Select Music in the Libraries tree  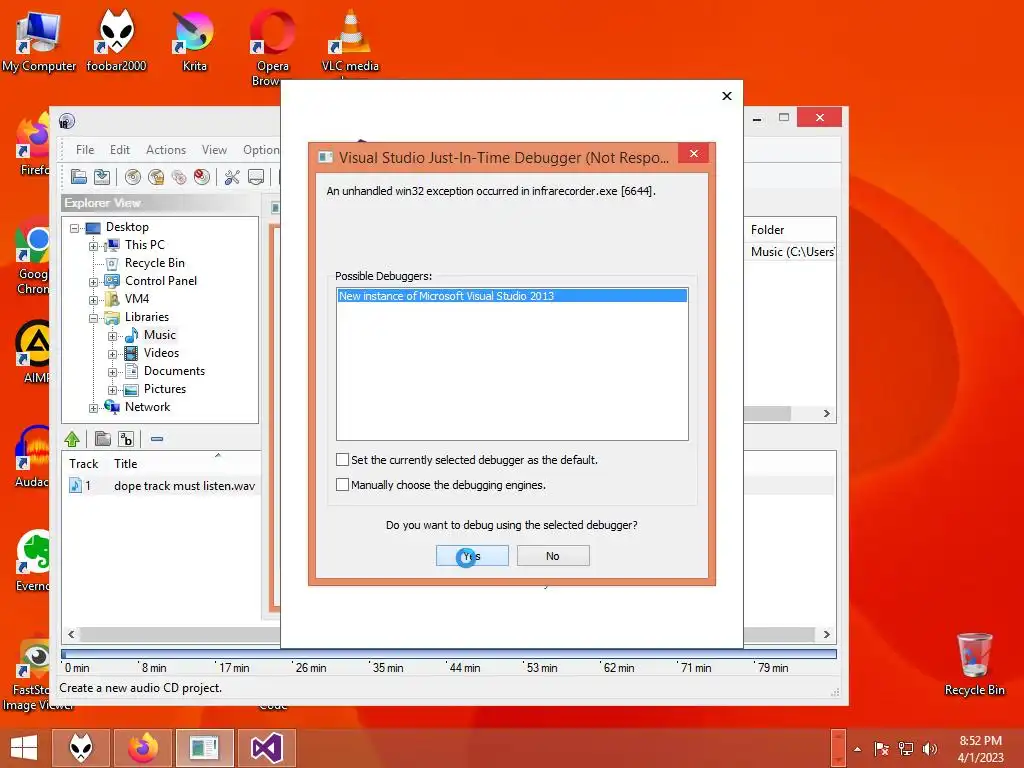pos(159,334)
